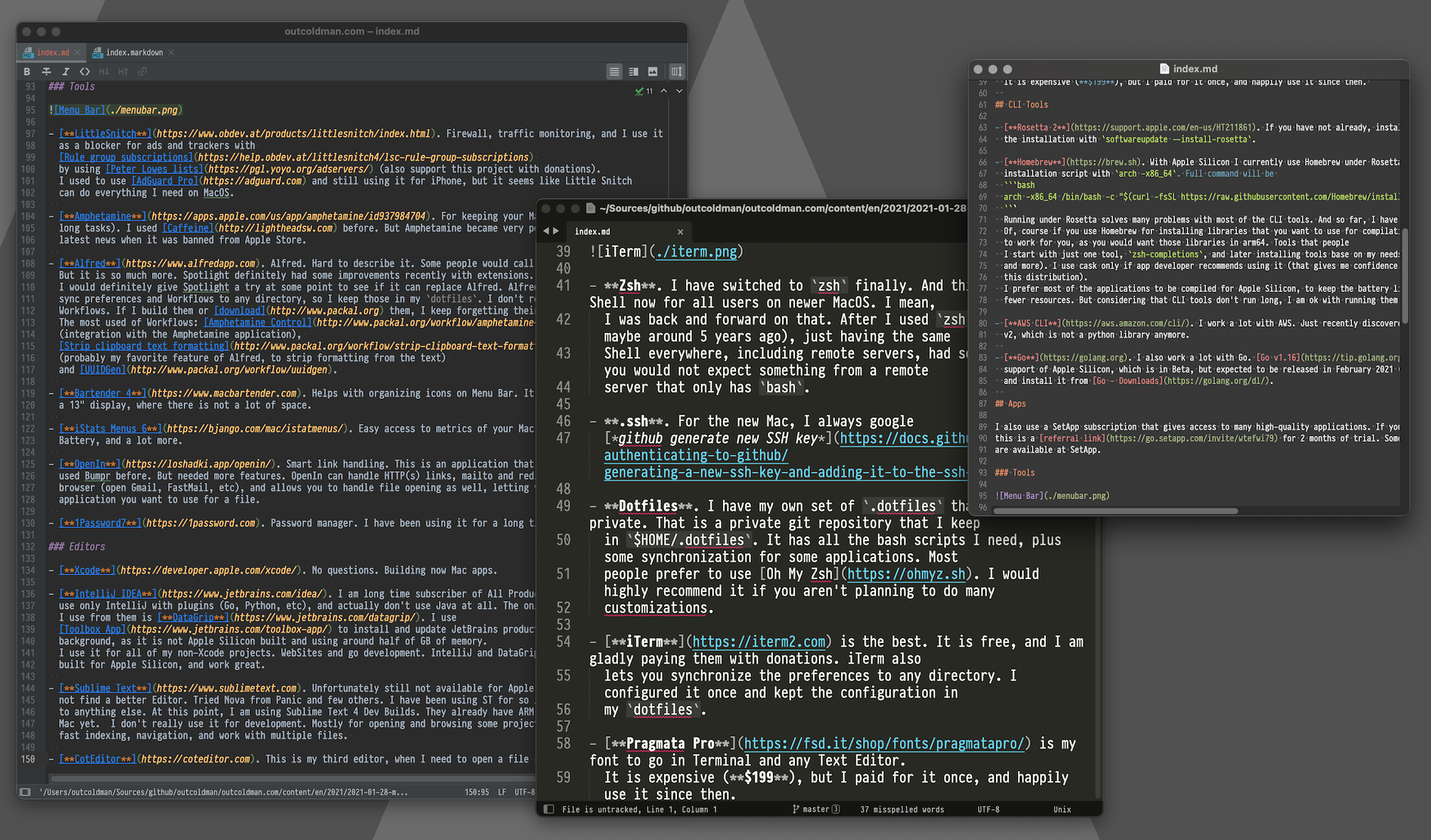Go to previous highlighted problem arrow
This screenshot has width=1431, height=840.
click(664, 91)
